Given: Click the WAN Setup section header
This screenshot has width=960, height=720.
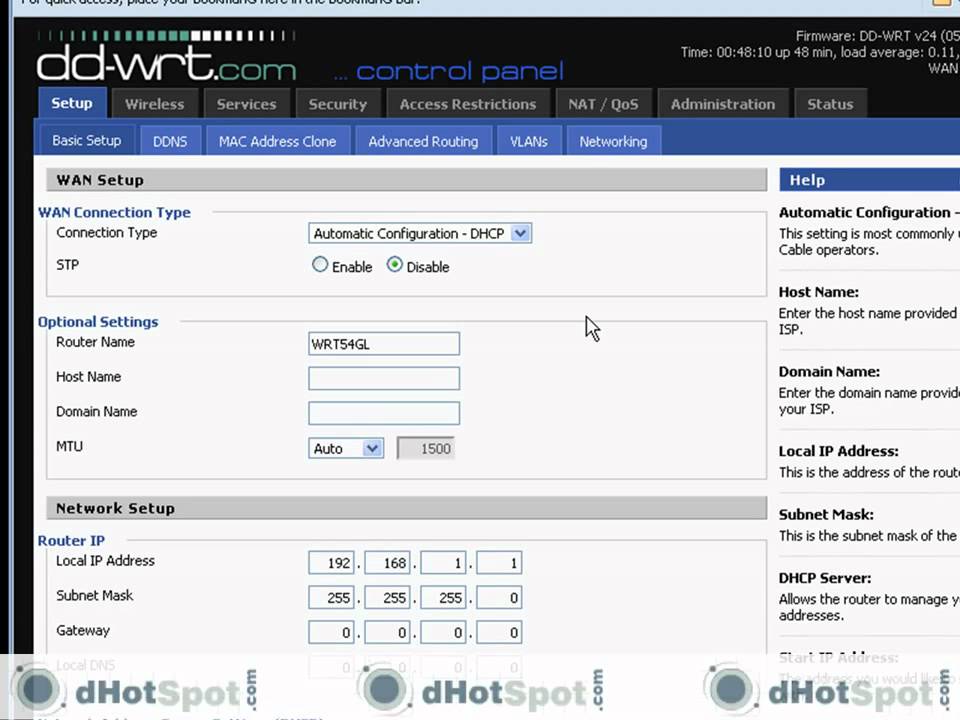Looking at the screenshot, I should [x=407, y=180].
